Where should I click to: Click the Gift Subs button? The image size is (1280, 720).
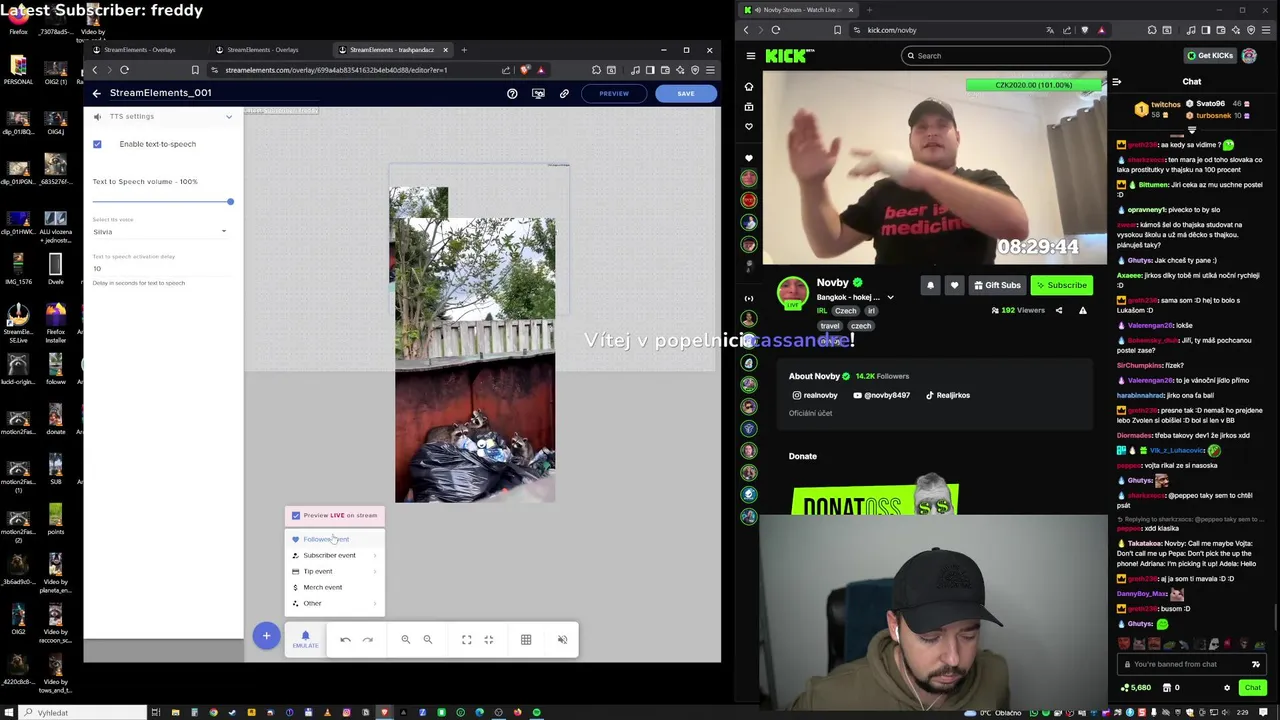tap(997, 285)
